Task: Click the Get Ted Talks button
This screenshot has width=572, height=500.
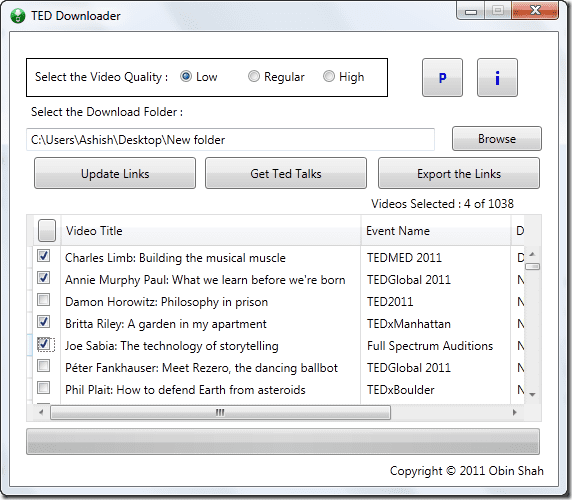Action: pyautogui.click(x=286, y=173)
